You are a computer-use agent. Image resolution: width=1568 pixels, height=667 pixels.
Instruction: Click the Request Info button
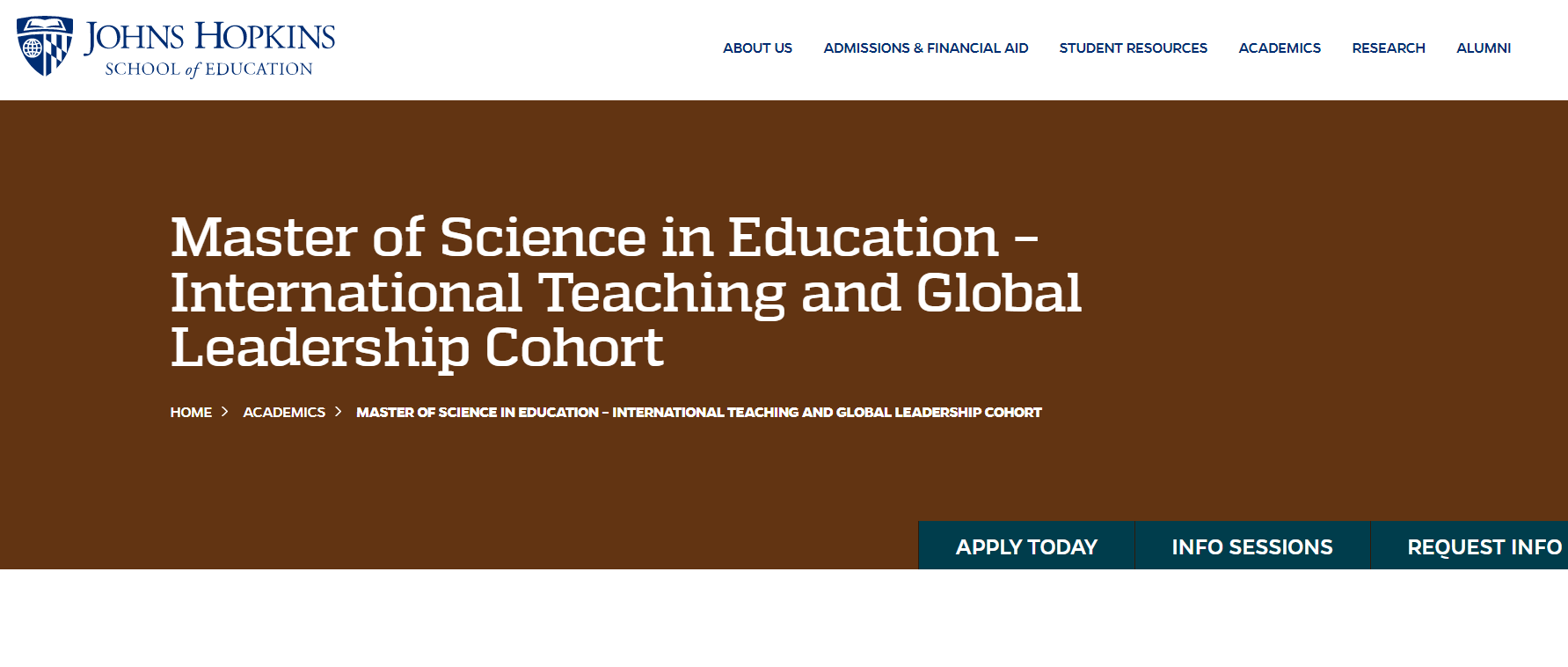pyautogui.click(x=1470, y=546)
